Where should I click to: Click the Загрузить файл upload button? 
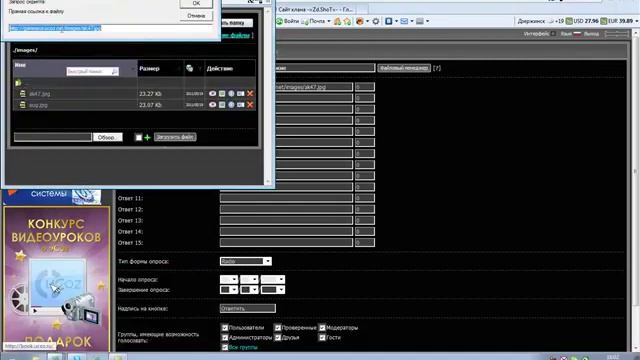tap(175, 137)
